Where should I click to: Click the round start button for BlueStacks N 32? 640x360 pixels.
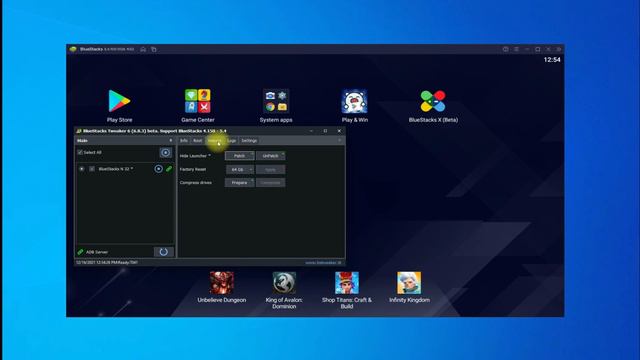coord(158,169)
